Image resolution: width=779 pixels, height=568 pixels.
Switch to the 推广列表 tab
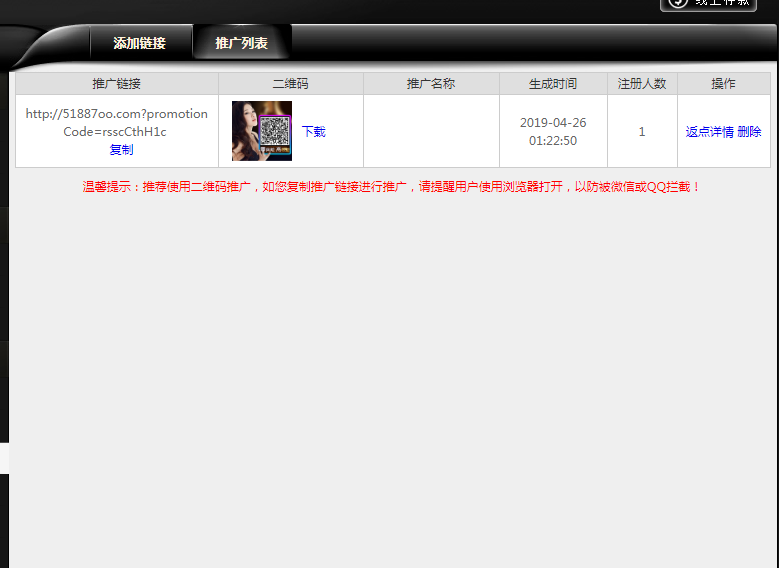(241, 44)
